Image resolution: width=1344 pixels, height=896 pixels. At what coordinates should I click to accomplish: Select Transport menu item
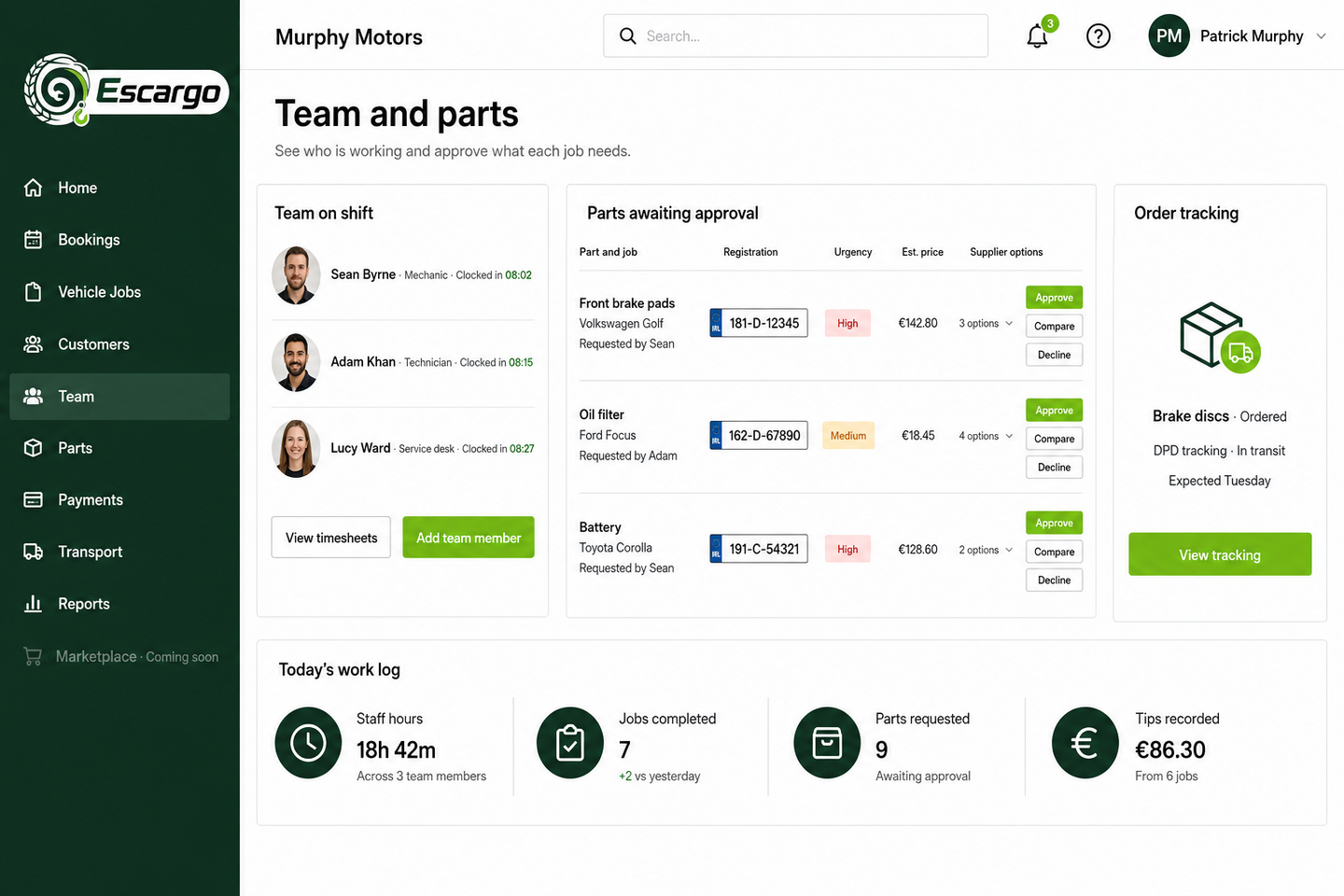119,552
